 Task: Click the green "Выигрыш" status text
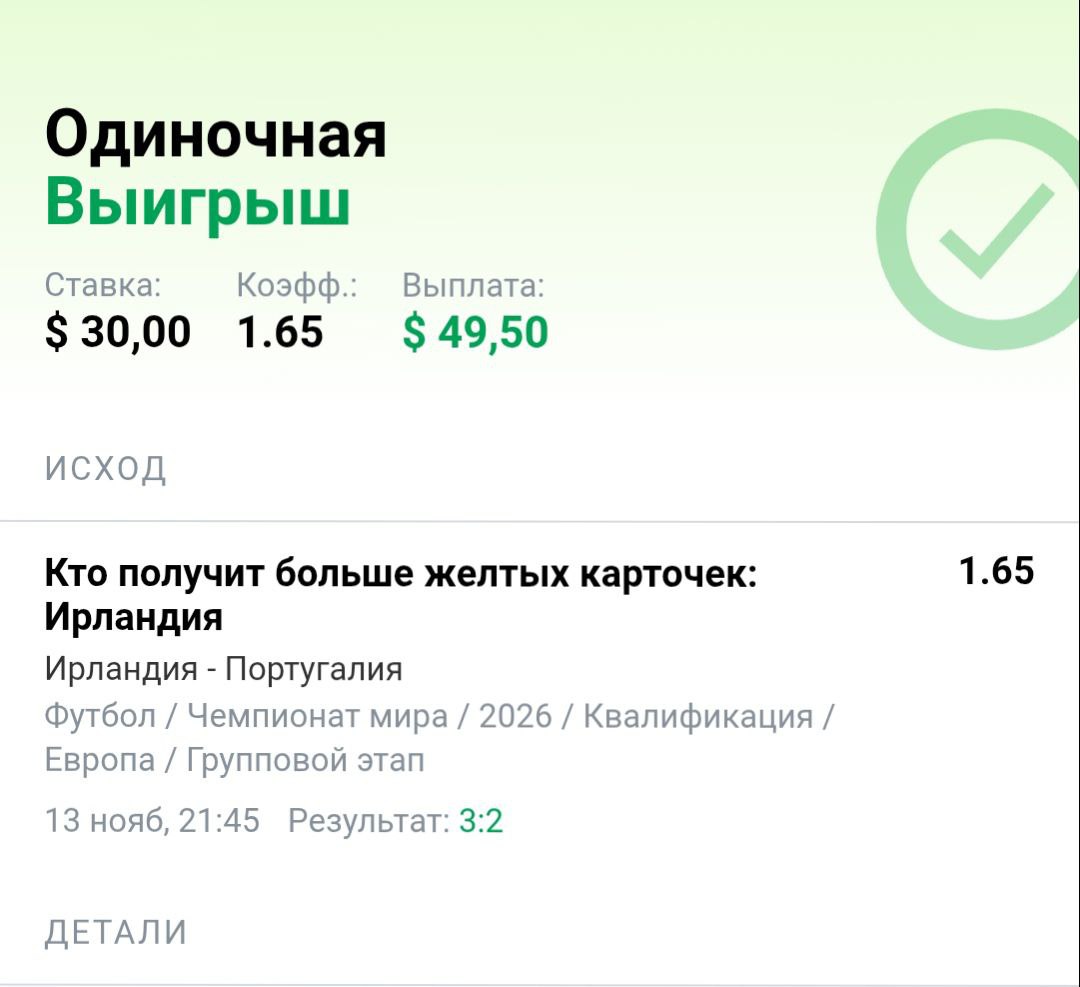(198, 203)
